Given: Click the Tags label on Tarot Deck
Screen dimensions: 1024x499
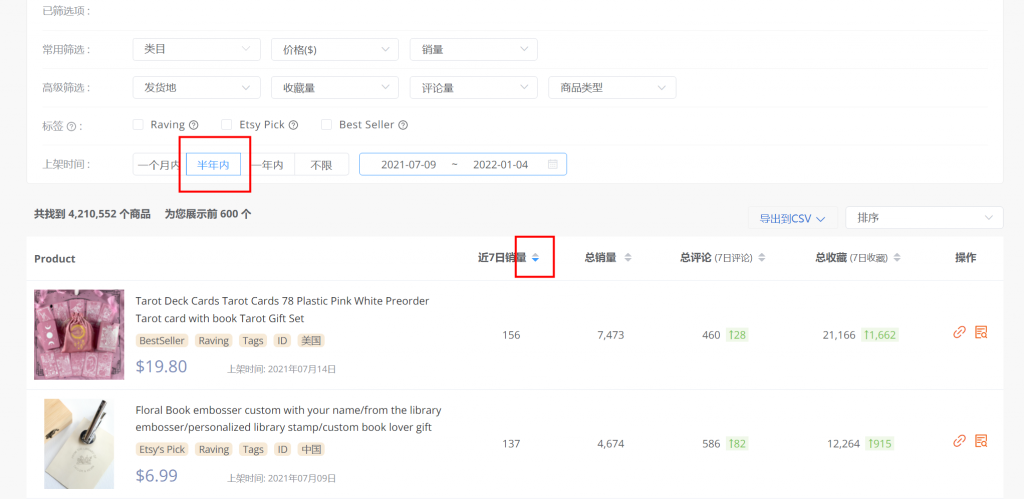Looking at the screenshot, I should coord(253,341).
